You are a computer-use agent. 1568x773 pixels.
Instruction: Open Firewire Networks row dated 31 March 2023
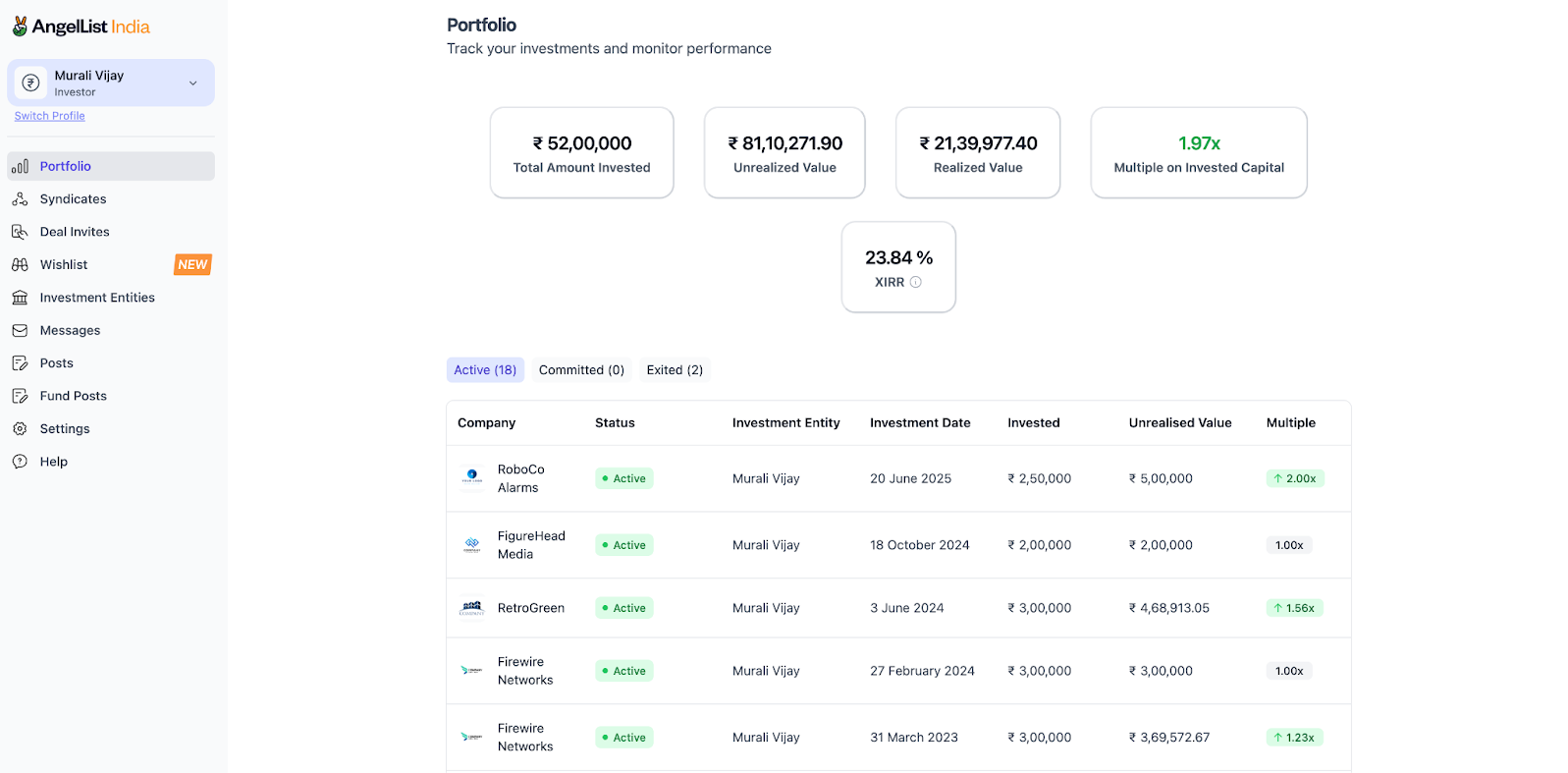[x=898, y=738]
